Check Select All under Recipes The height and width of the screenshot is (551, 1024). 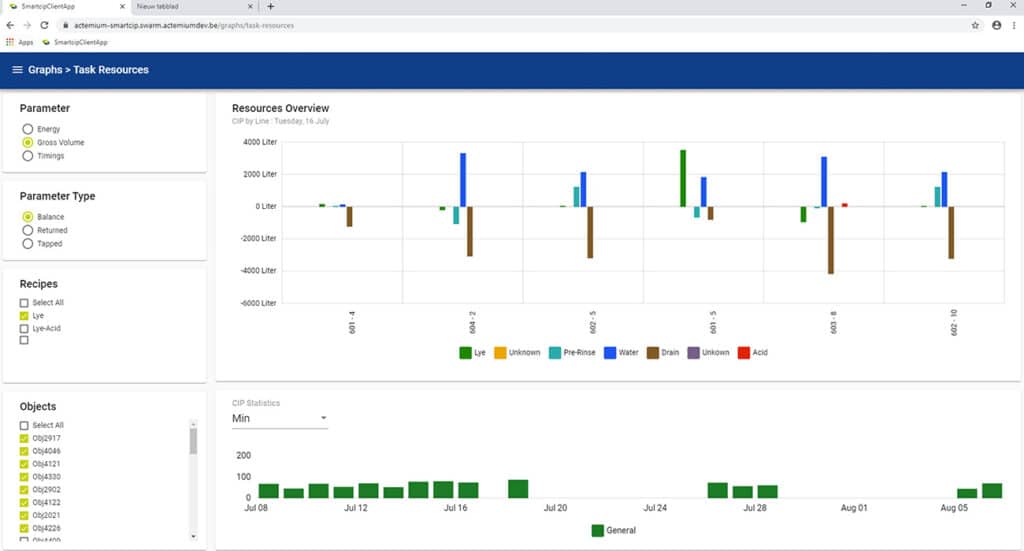[x=24, y=303]
